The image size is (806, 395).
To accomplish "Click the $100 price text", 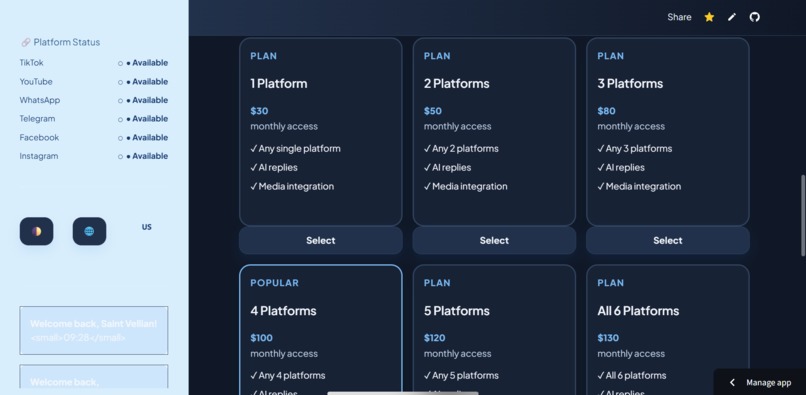I will pyautogui.click(x=262, y=338).
